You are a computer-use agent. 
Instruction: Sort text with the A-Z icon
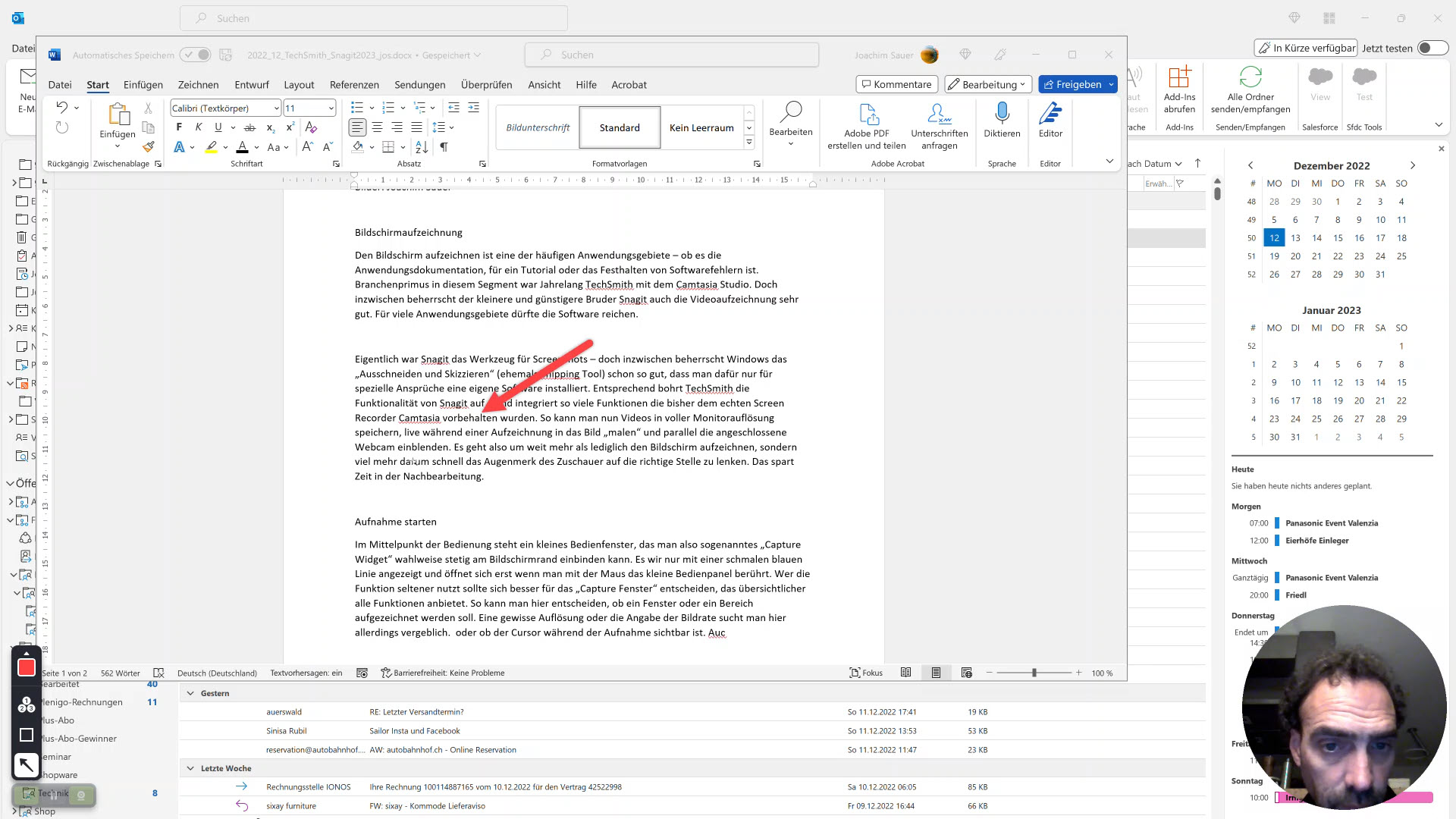pos(422,147)
